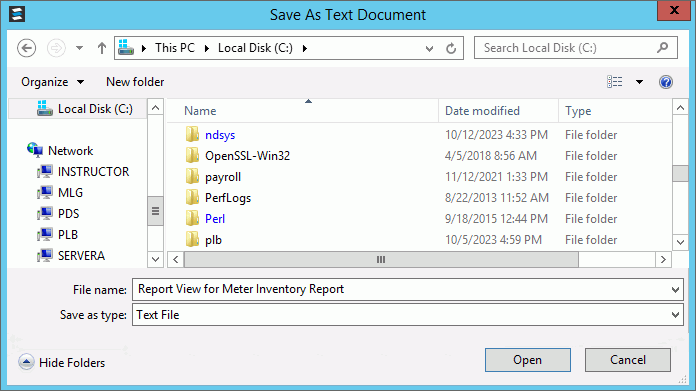Sort by the Date modified column
696x391 pixels.
[482, 111]
